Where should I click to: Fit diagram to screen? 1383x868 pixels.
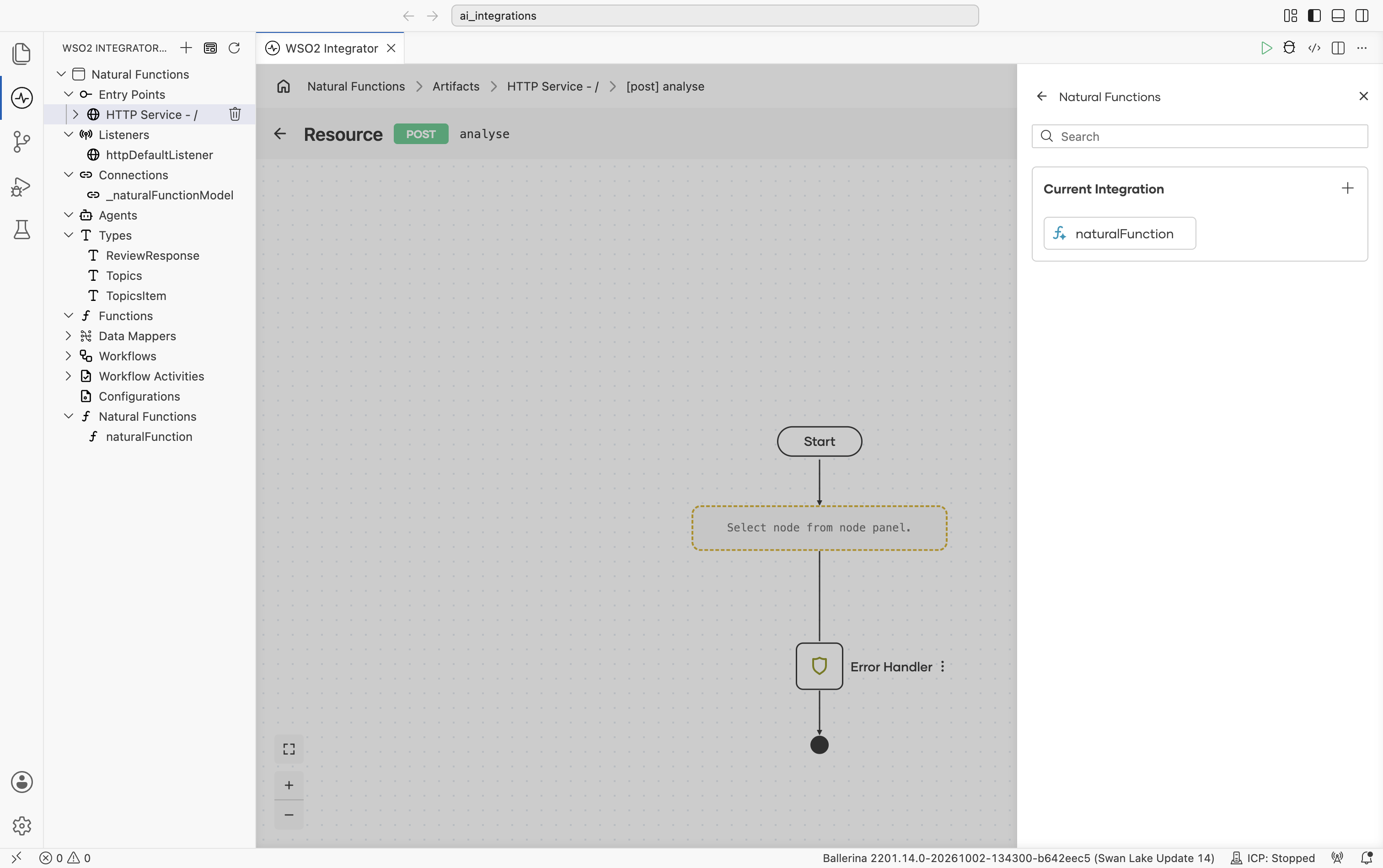289,749
